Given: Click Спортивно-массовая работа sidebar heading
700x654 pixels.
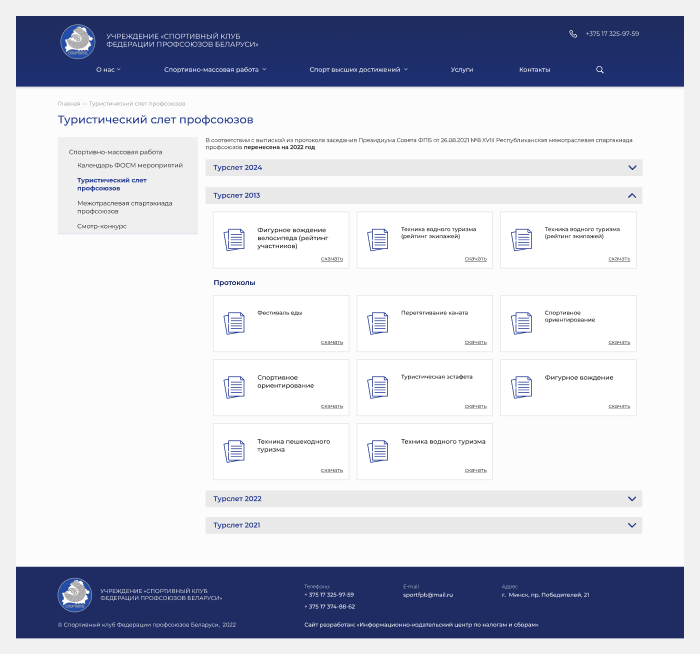Looking at the screenshot, I should (x=115, y=152).
